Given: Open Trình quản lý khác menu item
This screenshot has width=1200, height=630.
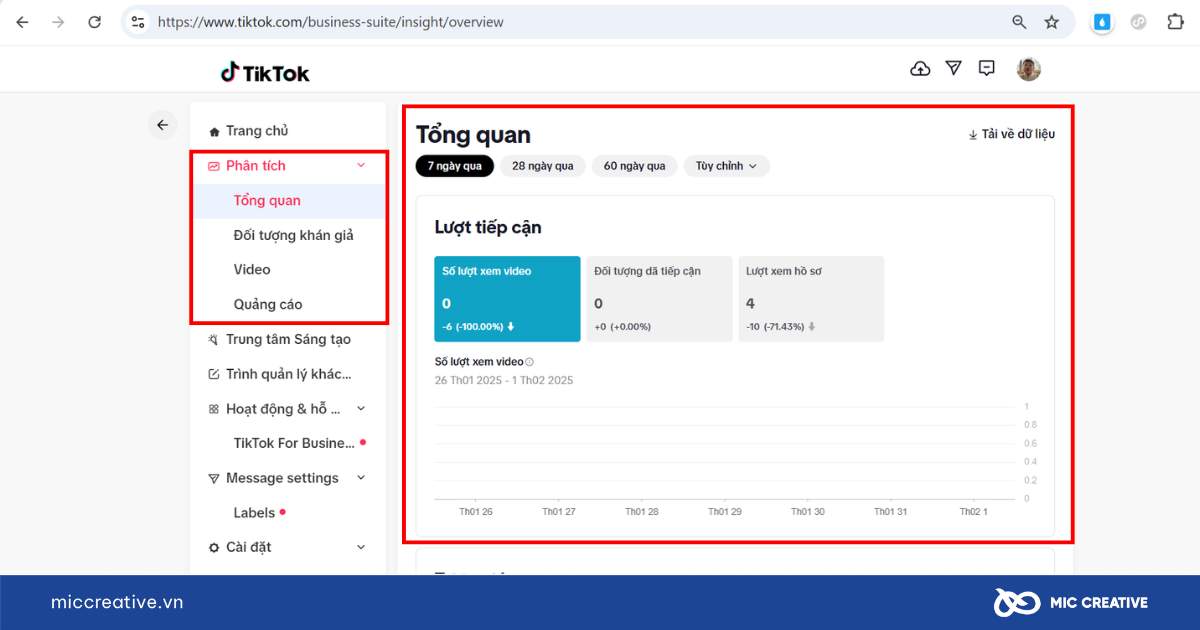Looking at the screenshot, I should pos(288,374).
